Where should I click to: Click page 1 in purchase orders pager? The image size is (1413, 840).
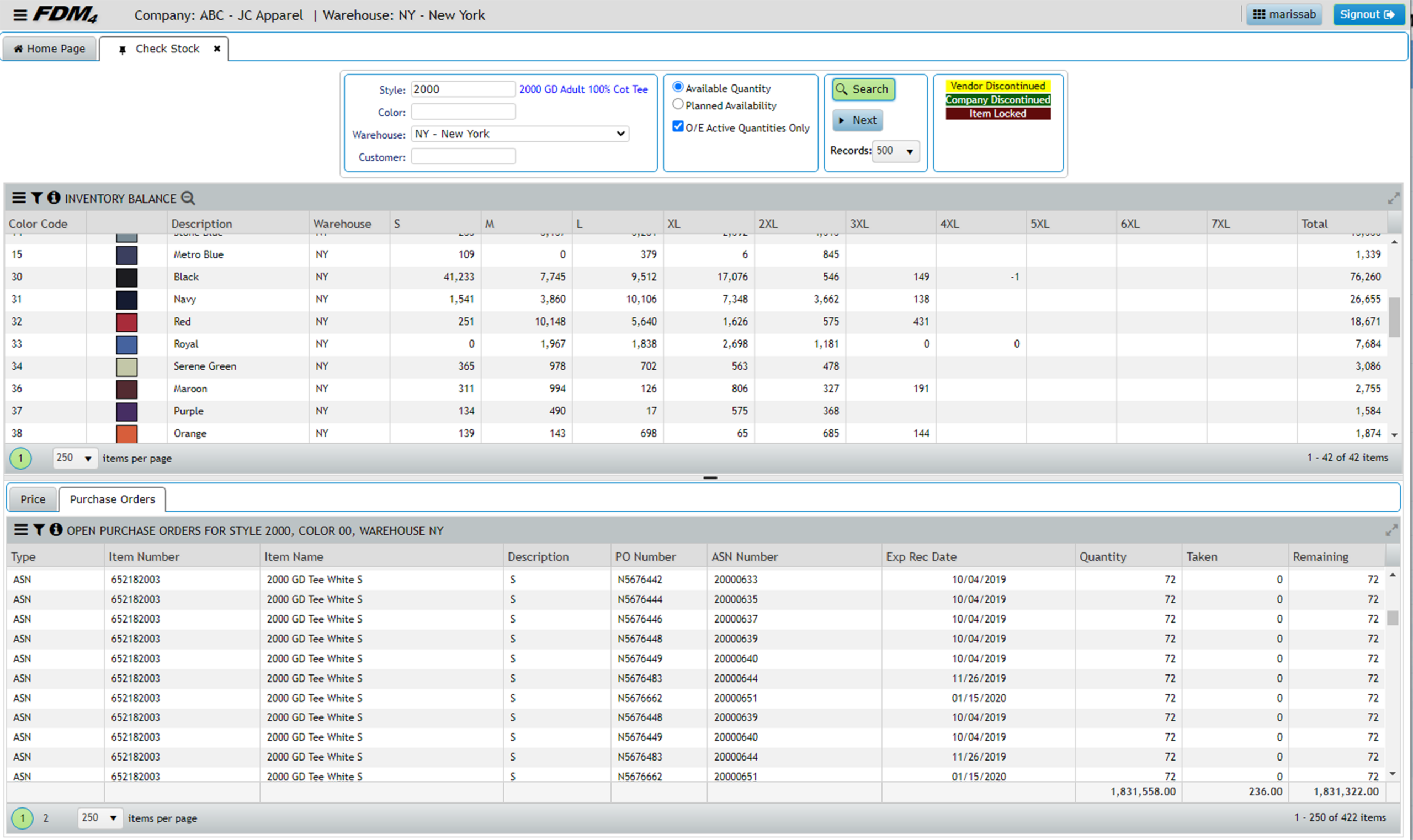23,818
